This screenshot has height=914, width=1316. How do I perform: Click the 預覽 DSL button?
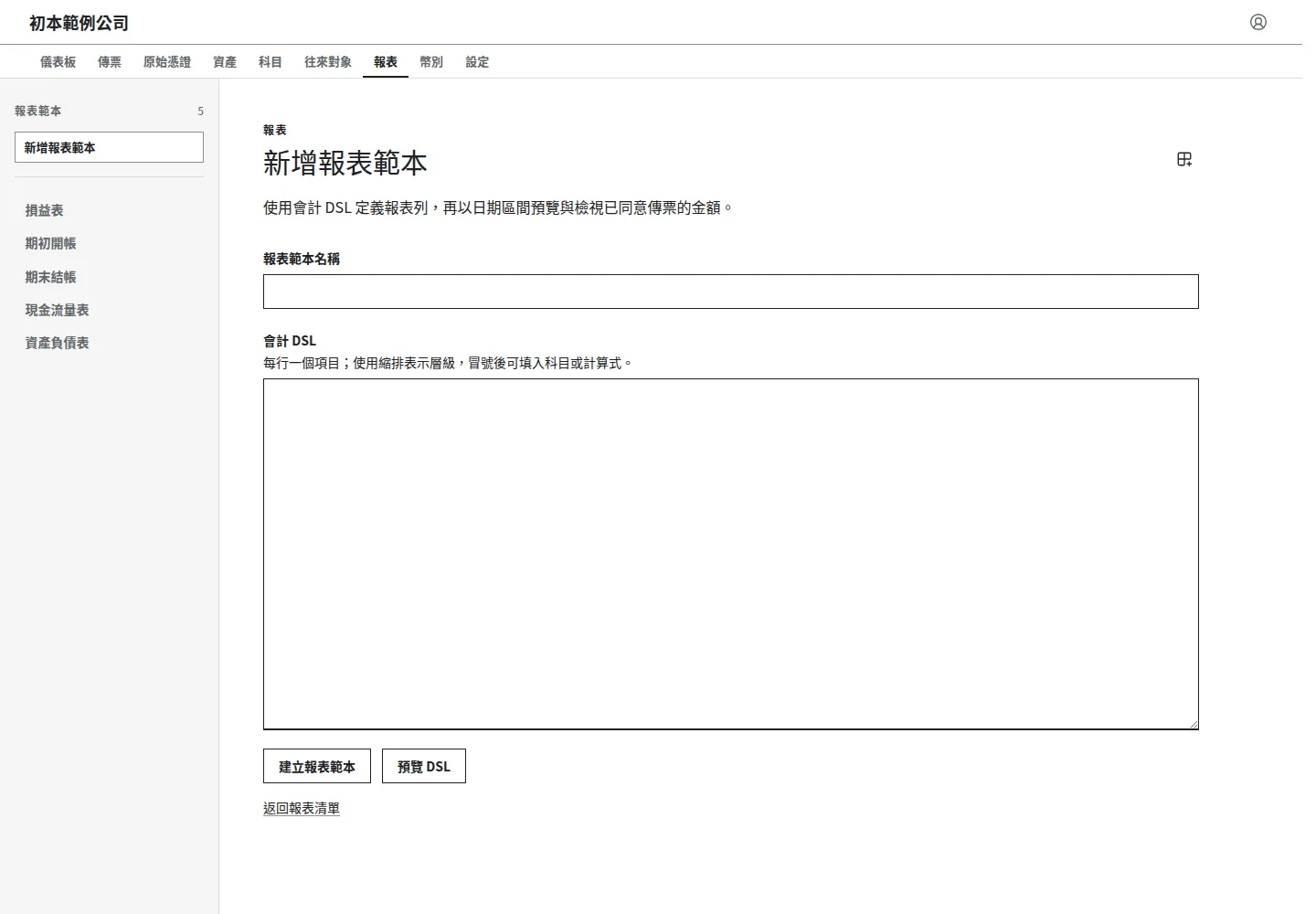[x=424, y=767]
